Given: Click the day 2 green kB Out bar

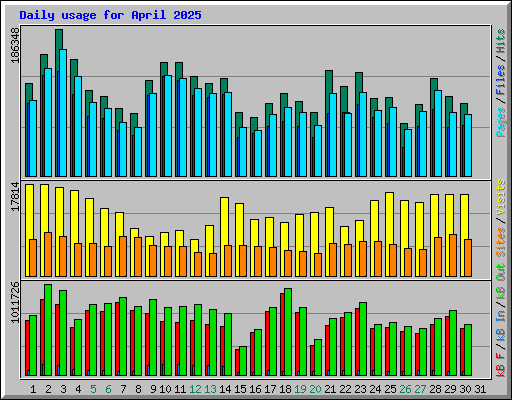Looking at the screenshot, I should pyautogui.click(x=48, y=330).
